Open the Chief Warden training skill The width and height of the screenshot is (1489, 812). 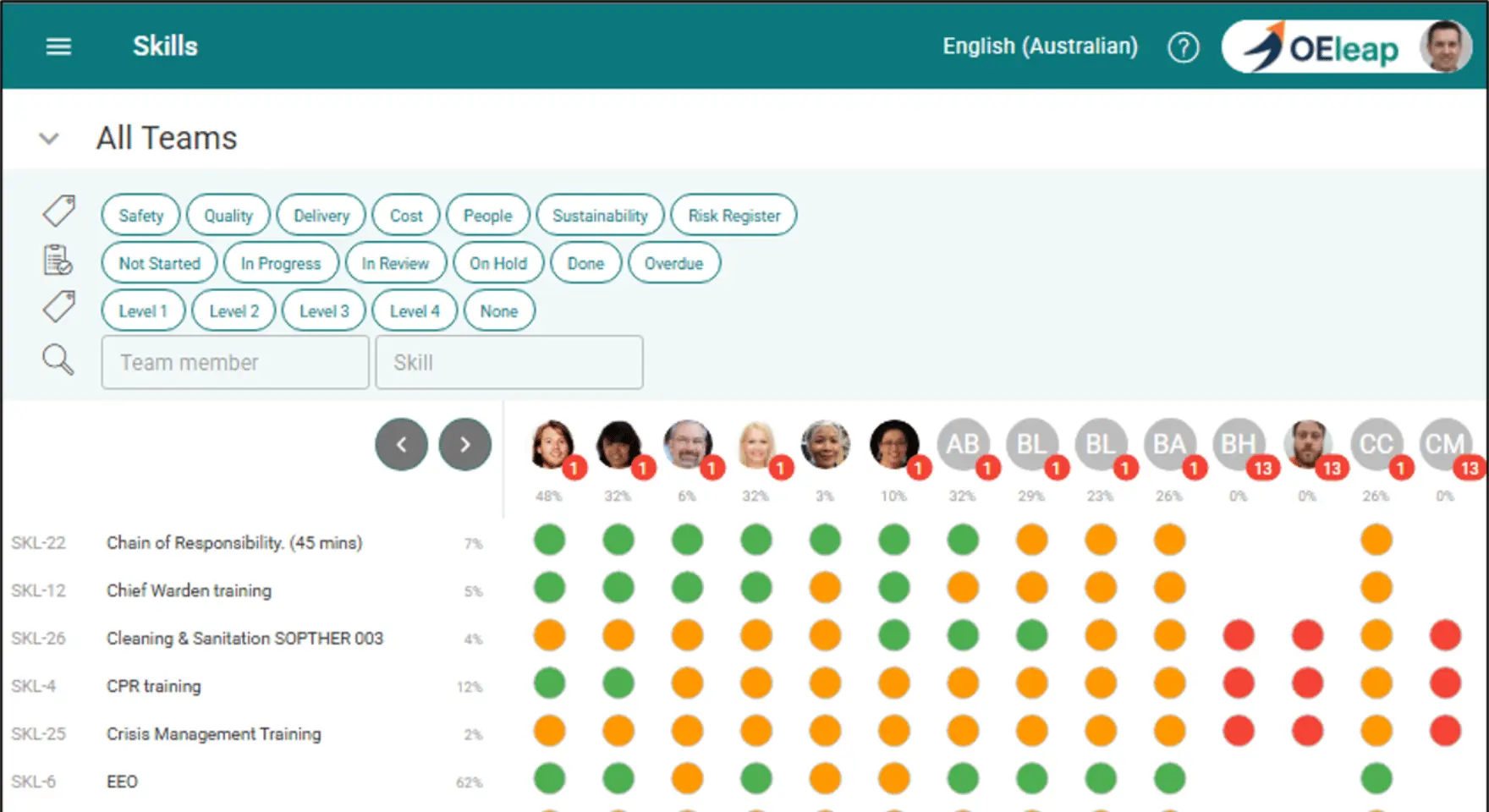189,590
